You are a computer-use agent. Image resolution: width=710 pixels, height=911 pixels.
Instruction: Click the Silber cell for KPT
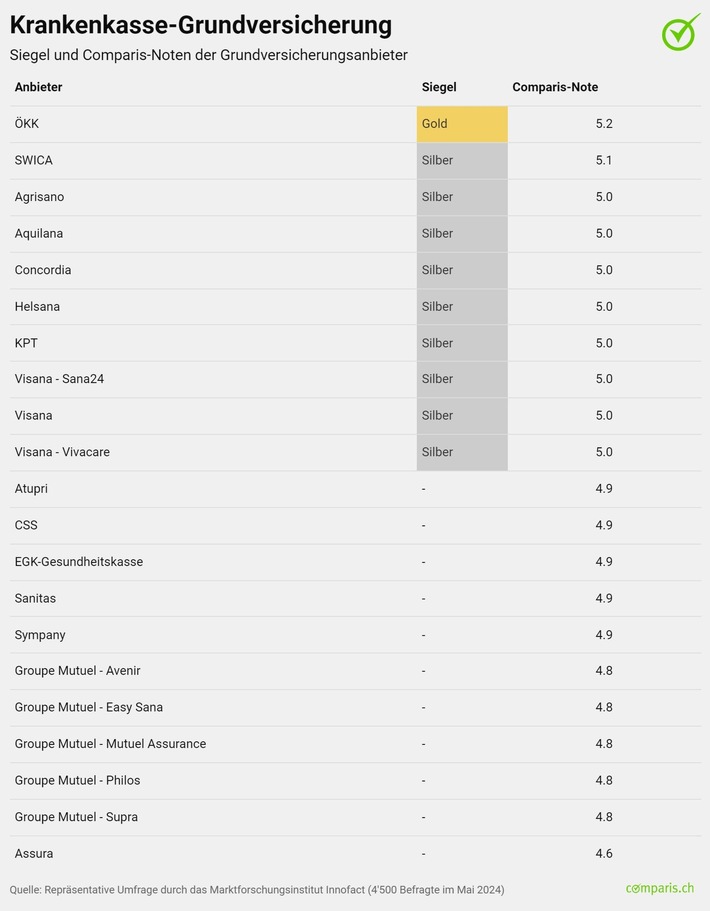click(461, 343)
